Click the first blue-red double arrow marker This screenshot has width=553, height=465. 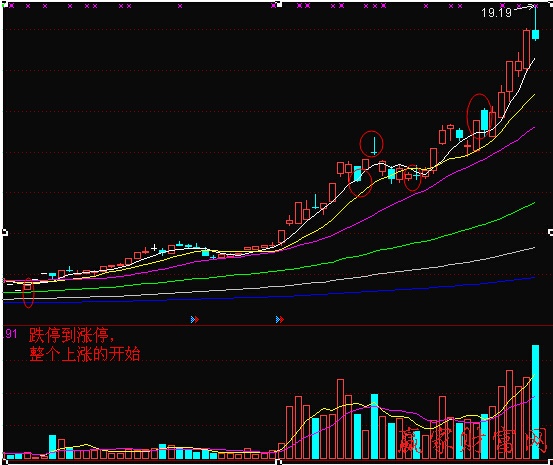click(195, 320)
